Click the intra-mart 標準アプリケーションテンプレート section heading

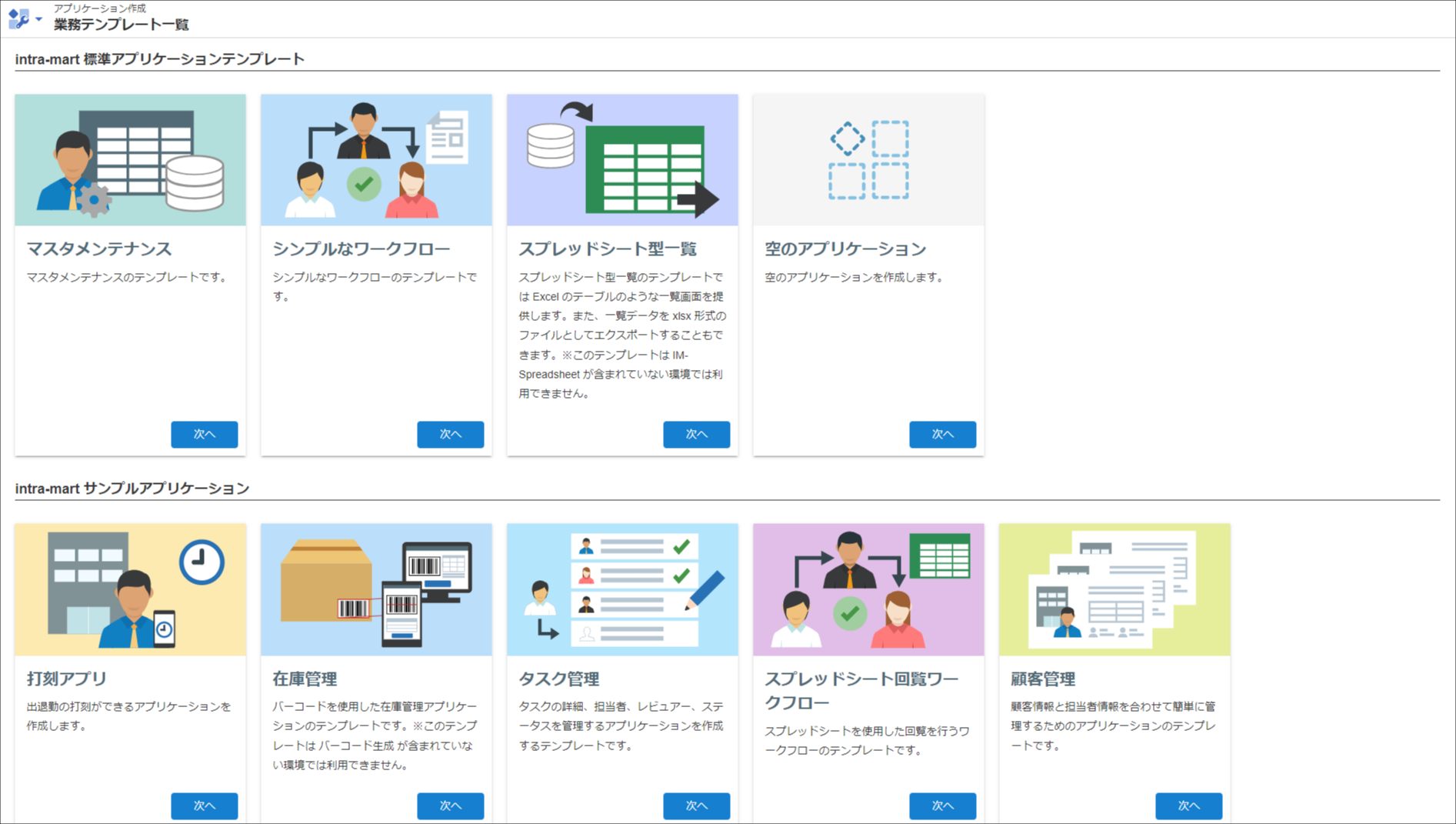coord(160,59)
